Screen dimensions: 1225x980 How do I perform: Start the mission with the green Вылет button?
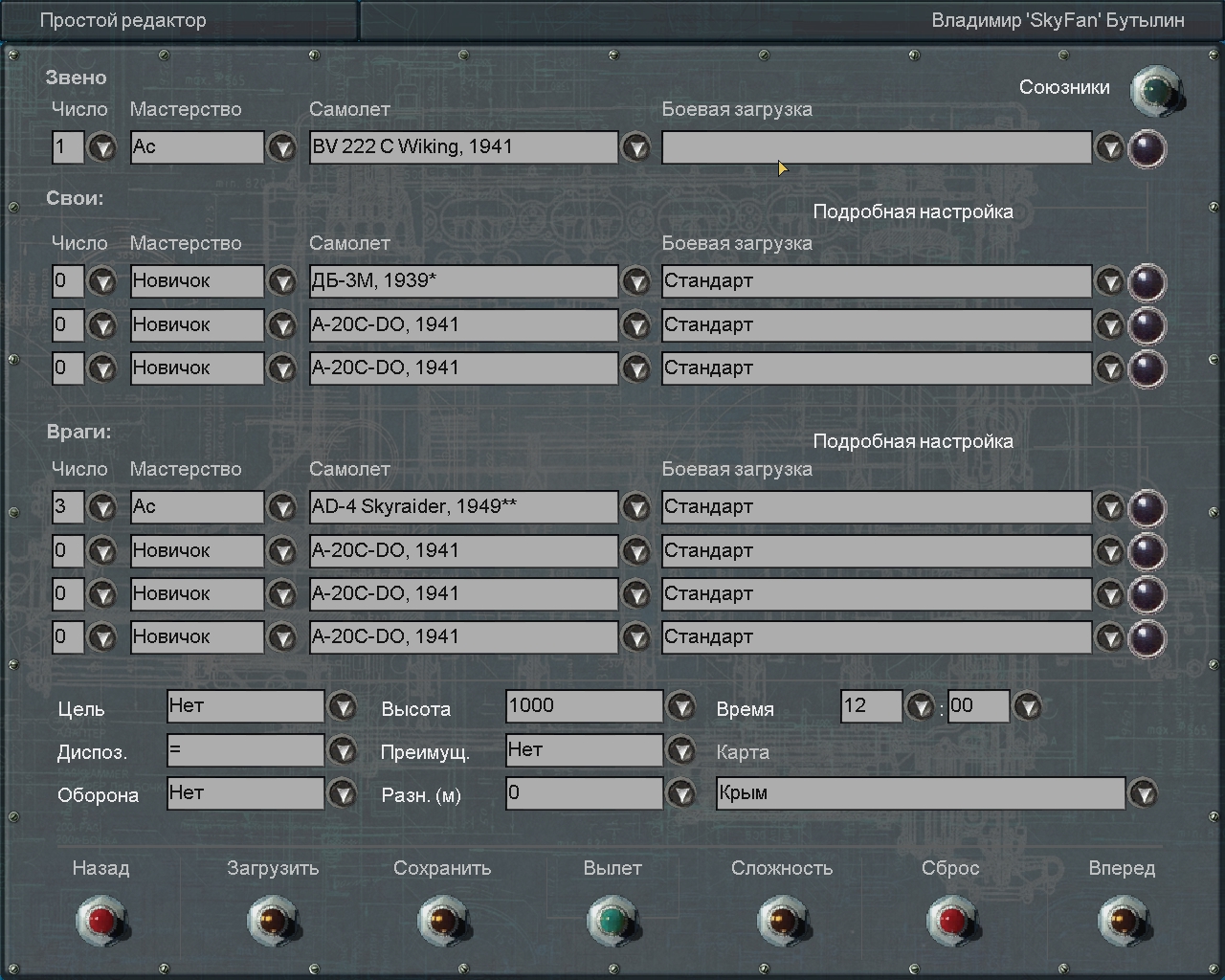tap(612, 921)
